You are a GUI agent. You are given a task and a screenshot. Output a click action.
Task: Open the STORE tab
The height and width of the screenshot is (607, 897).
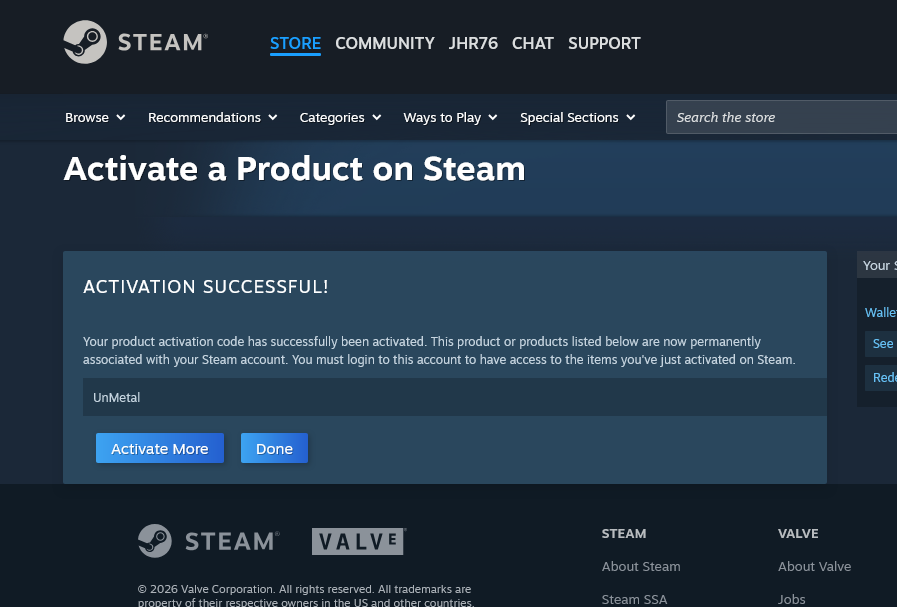295,43
